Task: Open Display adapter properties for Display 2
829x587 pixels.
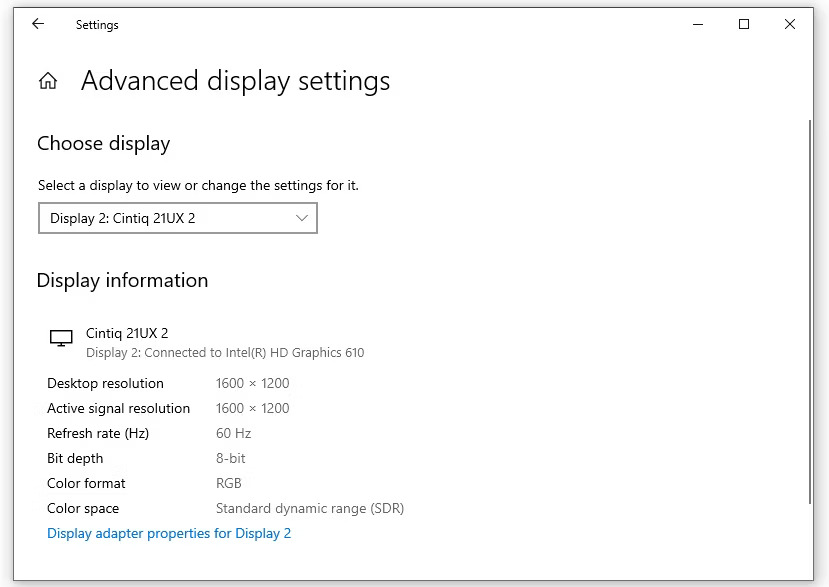Action: pyautogui.click(x=169, y=533)
